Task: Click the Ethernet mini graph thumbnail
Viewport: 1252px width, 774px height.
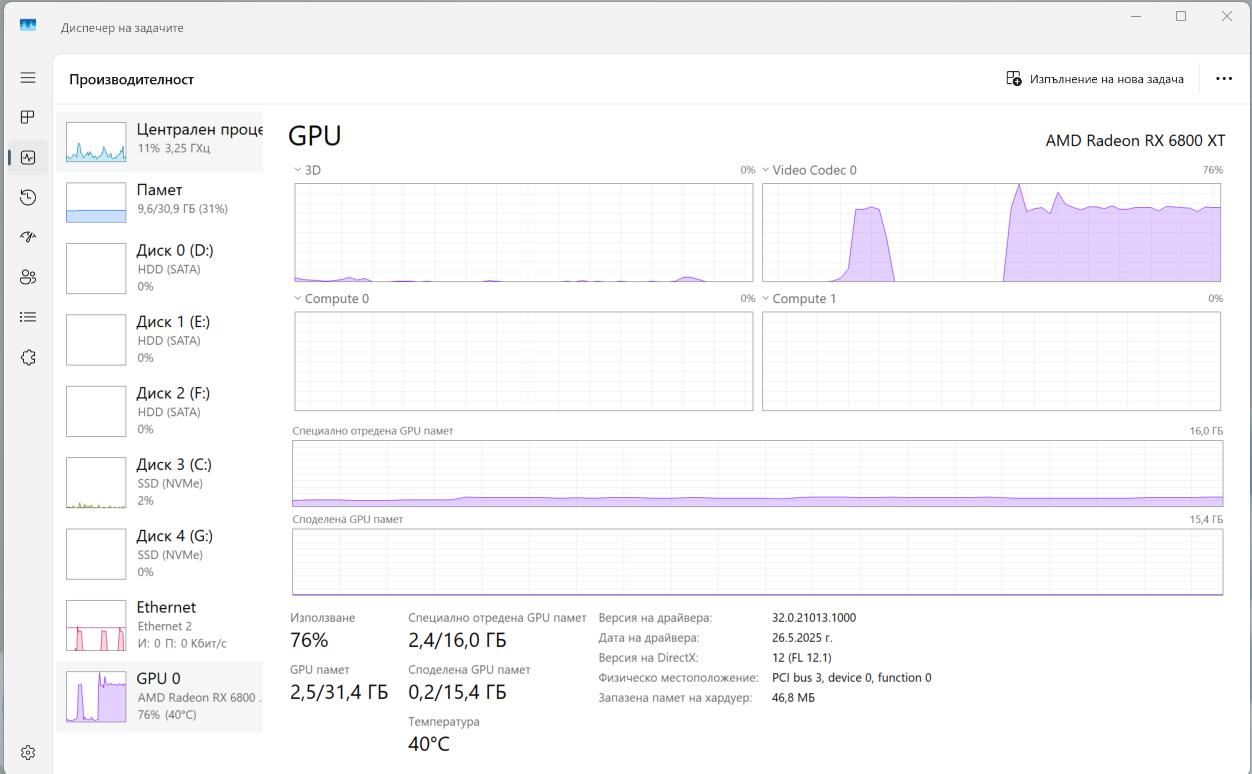Action: click(96, 625)
